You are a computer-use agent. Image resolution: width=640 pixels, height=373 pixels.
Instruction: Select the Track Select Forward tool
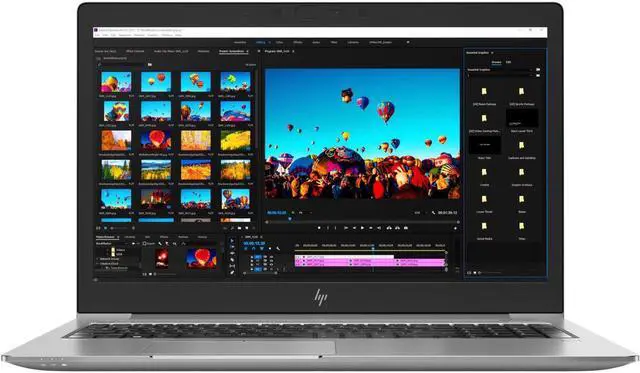232,246
